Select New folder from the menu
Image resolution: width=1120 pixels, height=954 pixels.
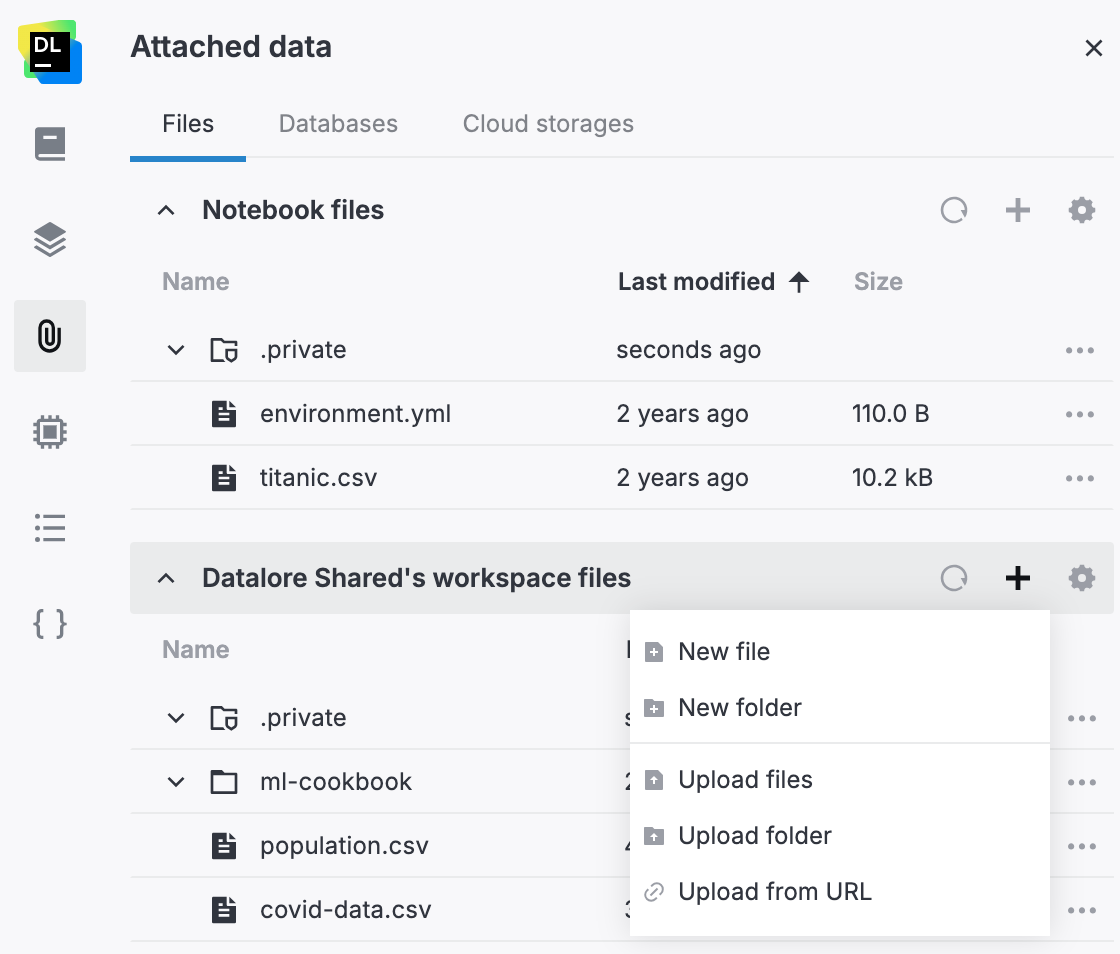pos(740,707)
